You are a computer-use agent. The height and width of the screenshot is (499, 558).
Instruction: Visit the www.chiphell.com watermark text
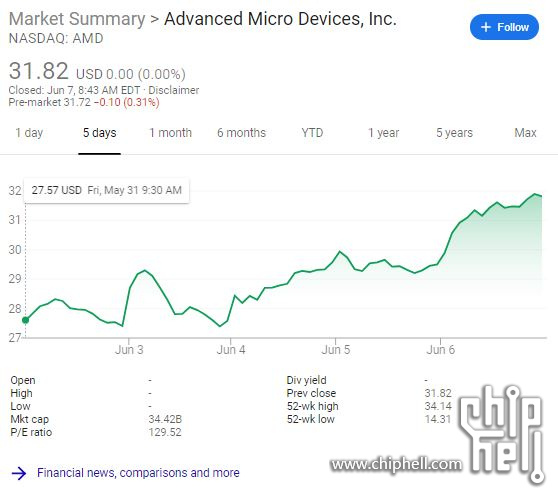click(396, 464)
